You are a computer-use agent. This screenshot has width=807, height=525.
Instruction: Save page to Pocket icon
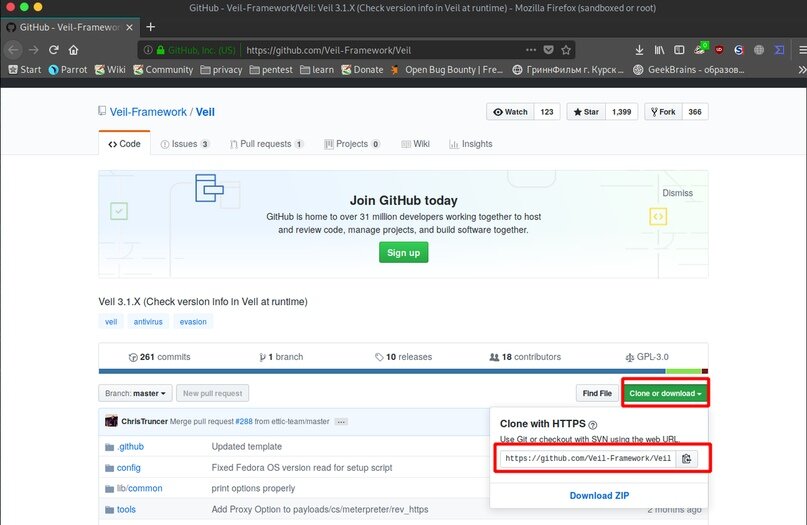[x=549, y=50]
